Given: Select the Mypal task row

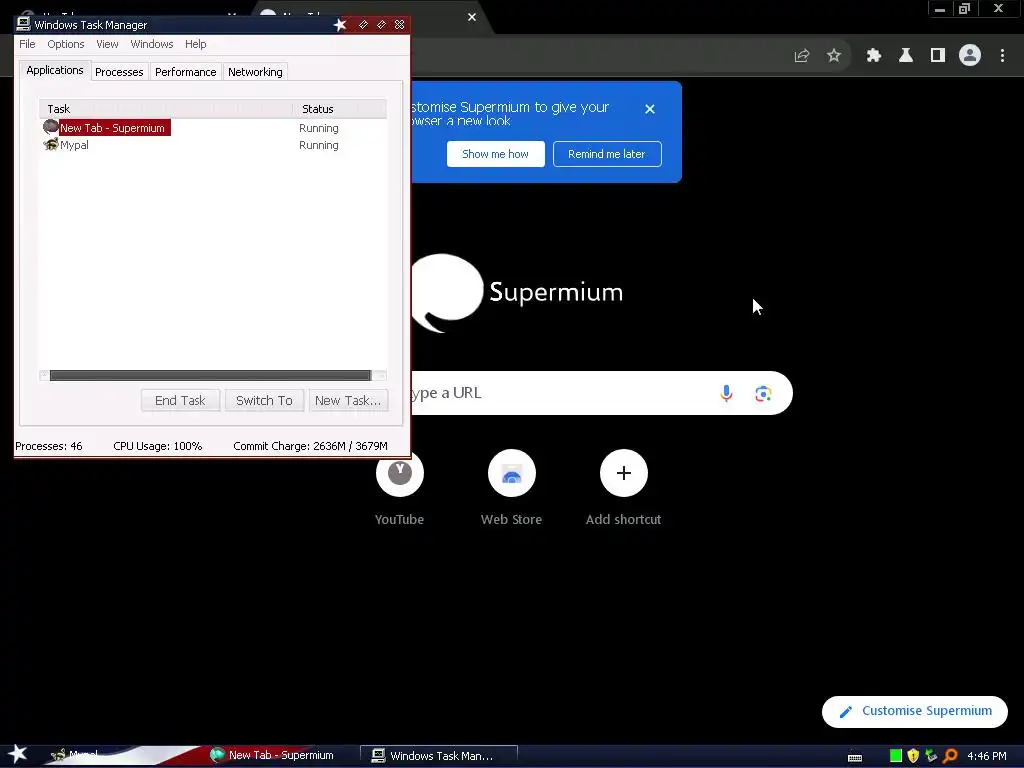Looking at the screenshot, I should coord(213,145).
